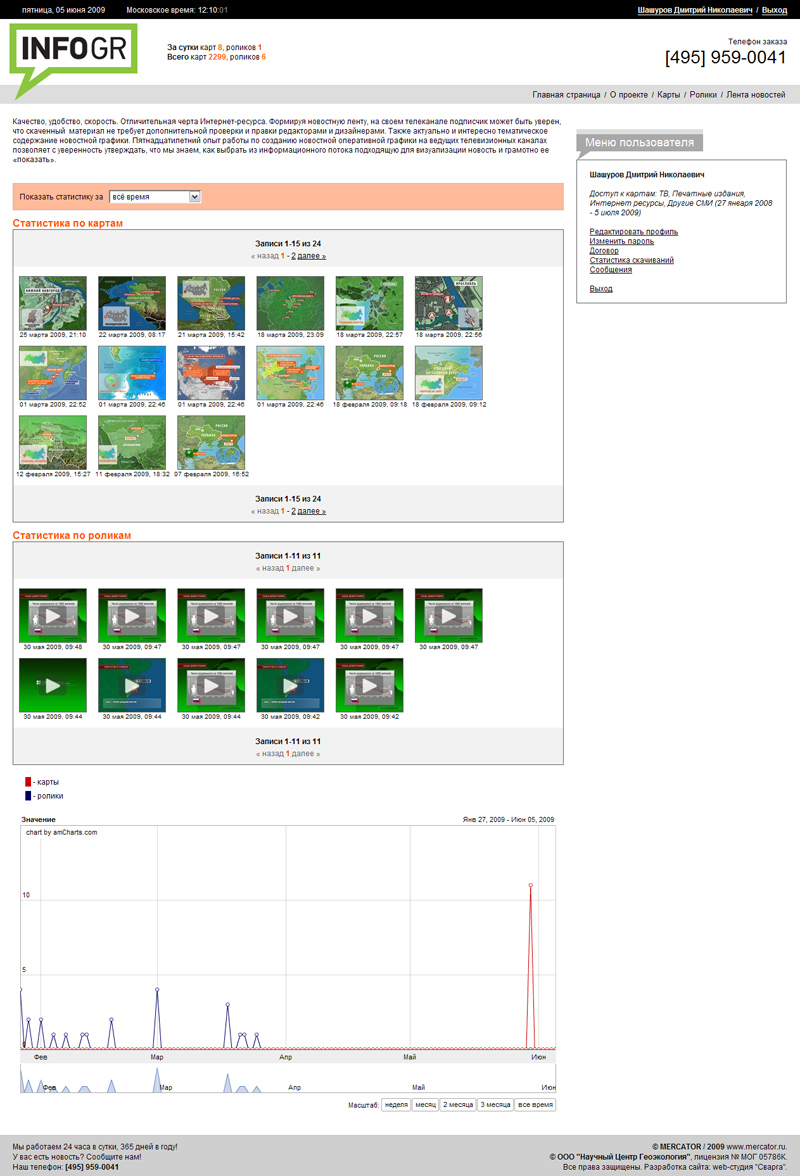Open the Лента новостей menu item
The image size is (800, 1176).
tap(755, 95)
